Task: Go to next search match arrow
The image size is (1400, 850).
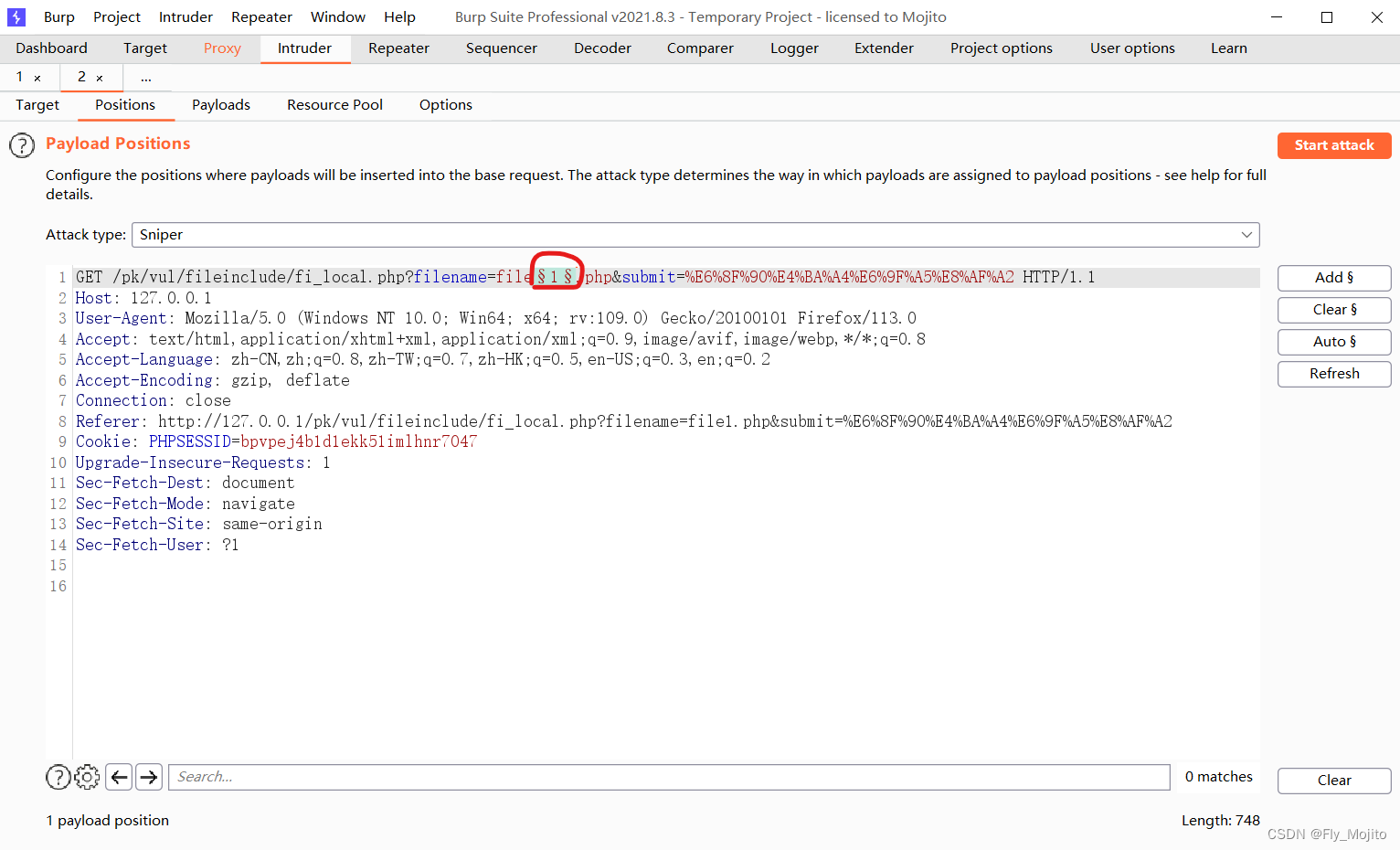Action: coord(149,777)
